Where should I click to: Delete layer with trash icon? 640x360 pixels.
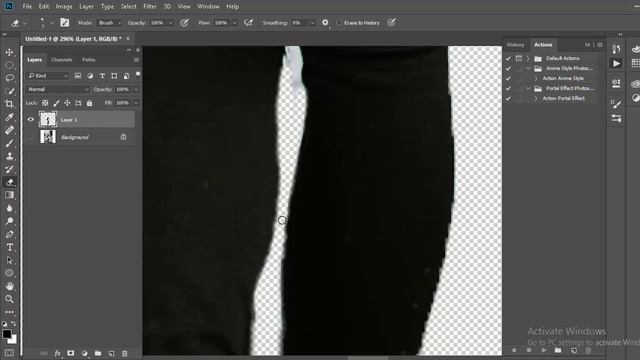(x=124, y=353)
